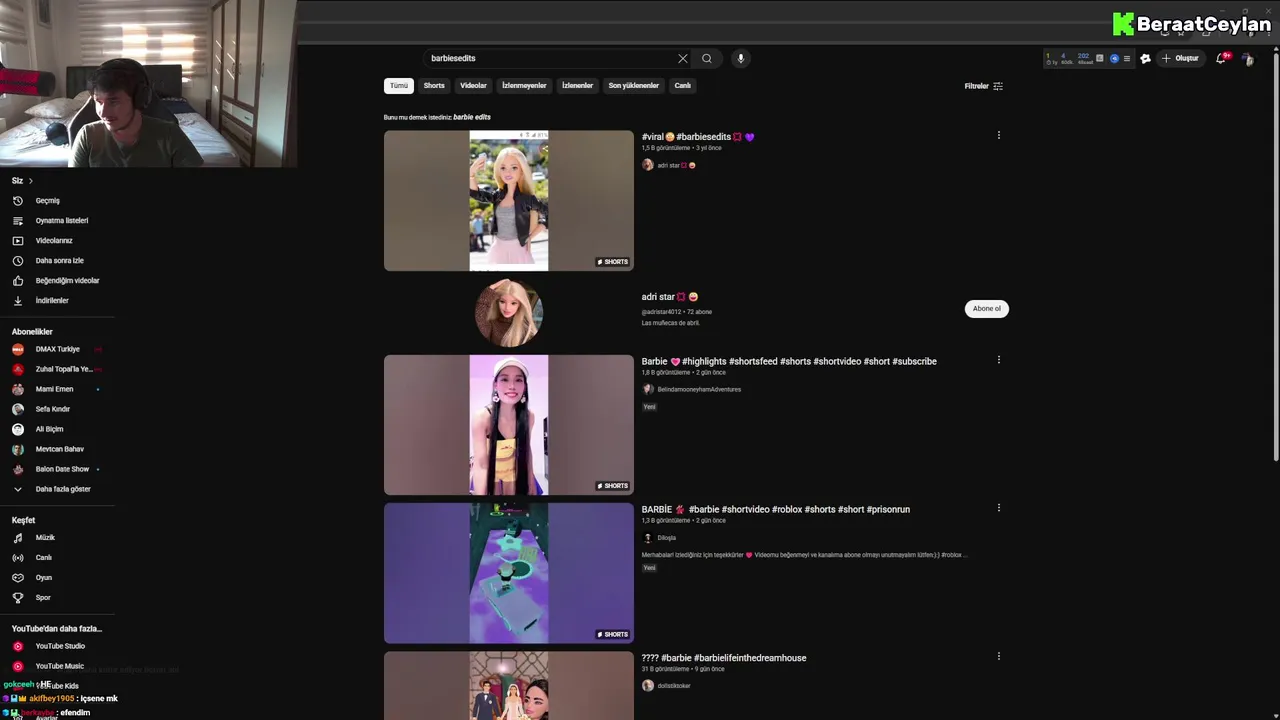Open the #viral #barbiesedits Shorts thumbnail
The height and width of the screenshot is (720, 1280).
(x=509, y=201)
